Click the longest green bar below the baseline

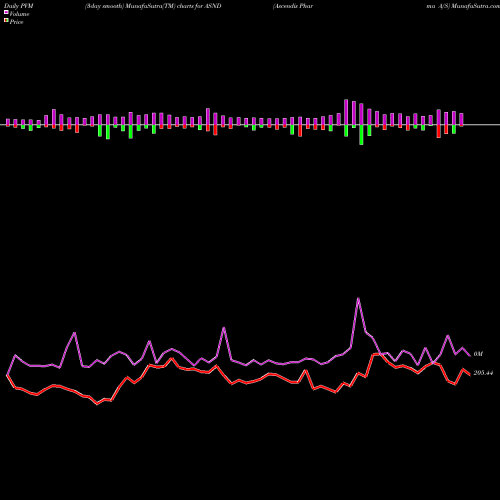pos(361,135)
